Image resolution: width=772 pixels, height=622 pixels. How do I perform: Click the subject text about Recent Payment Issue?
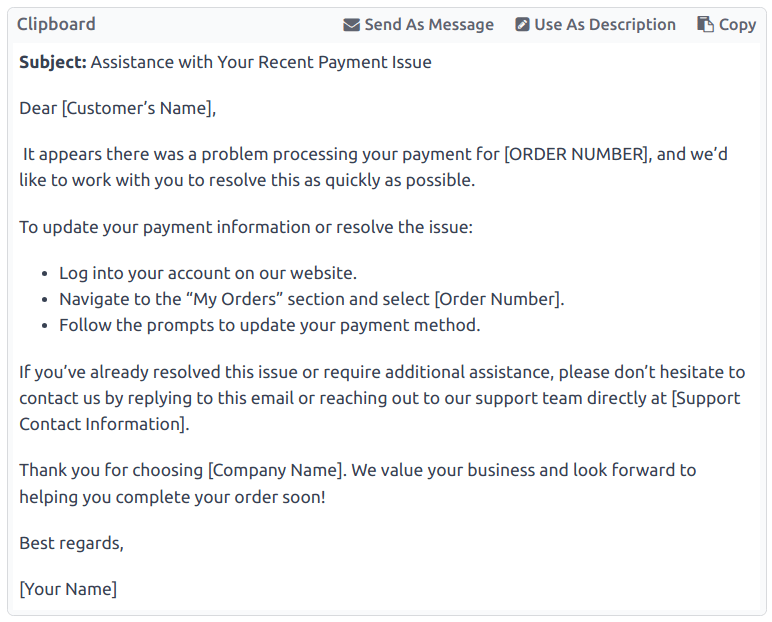[x=261, y=62]
